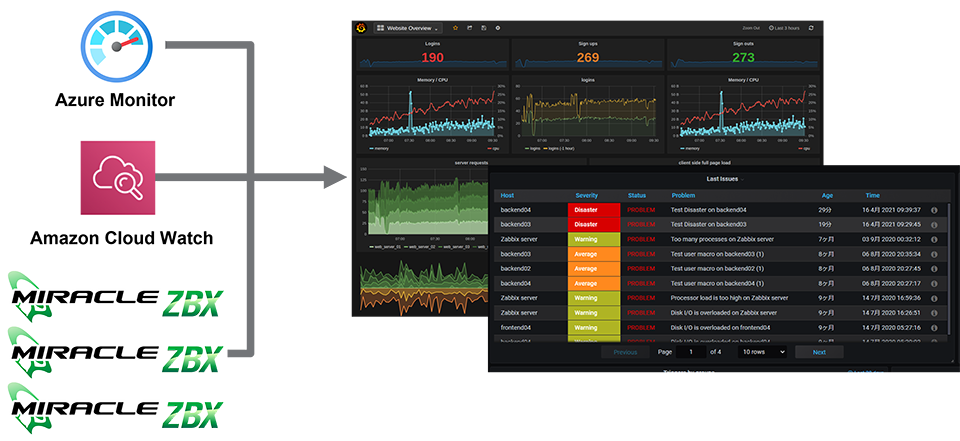Viewport: 960px width, 441px height.
Task: Star the Website Overview dashboard
Action: tap(455, 28)
